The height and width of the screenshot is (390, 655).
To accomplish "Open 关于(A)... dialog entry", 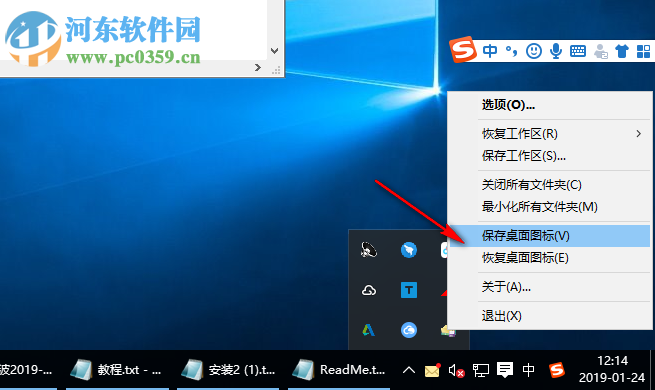I will click(549, 287).
